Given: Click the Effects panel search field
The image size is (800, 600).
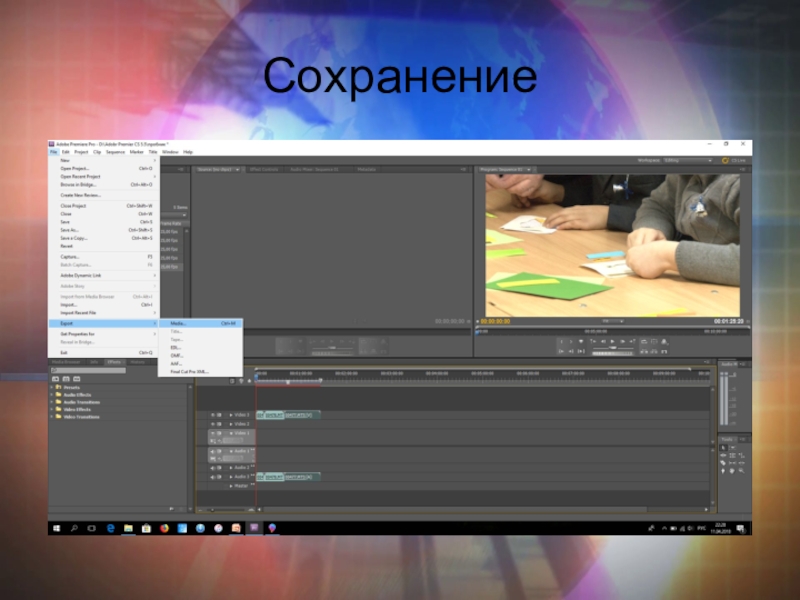Looking at the screenshot, I should tap(90, 371).
